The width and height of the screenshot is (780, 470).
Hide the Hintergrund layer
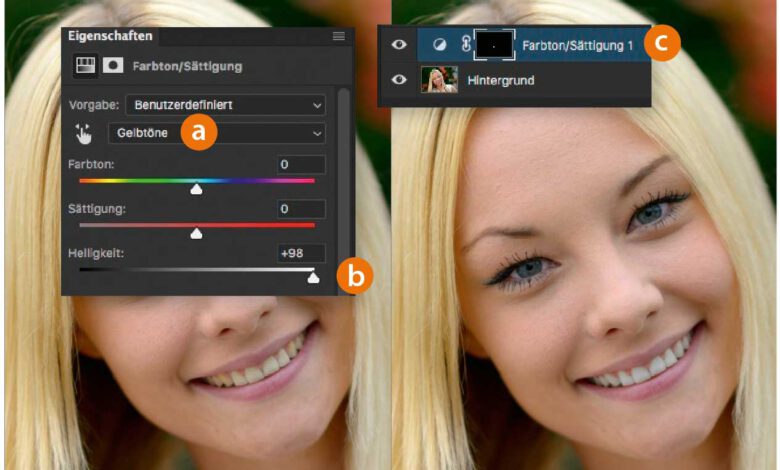coord(398,80)
